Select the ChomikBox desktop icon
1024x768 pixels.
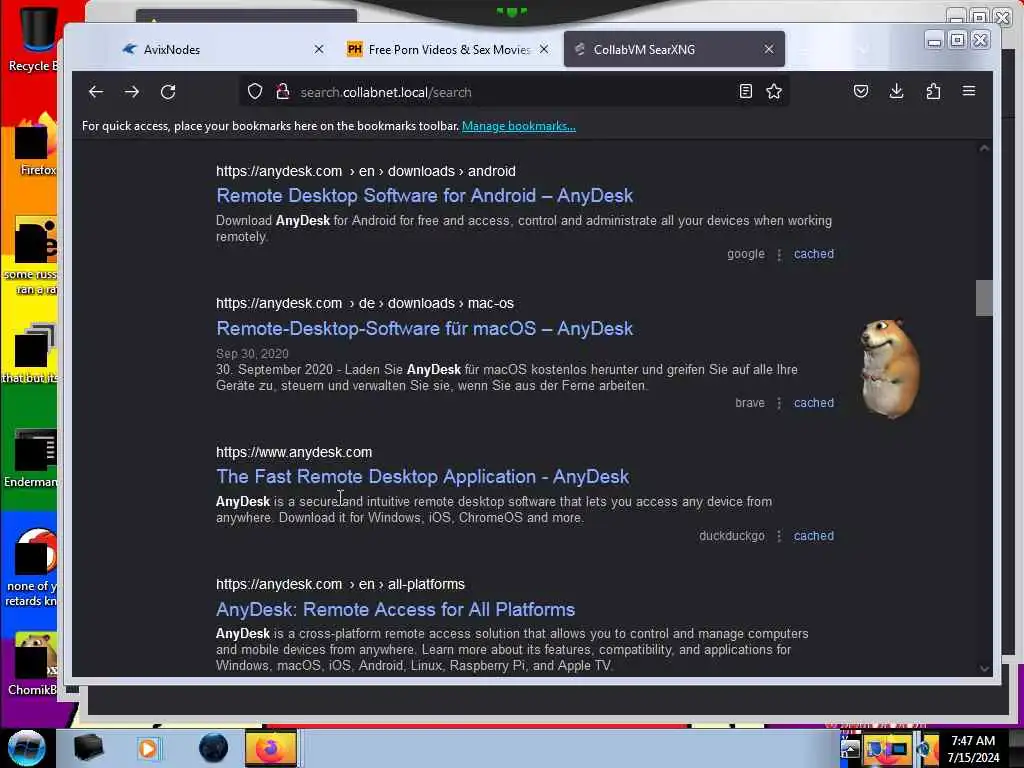[31, 664]
